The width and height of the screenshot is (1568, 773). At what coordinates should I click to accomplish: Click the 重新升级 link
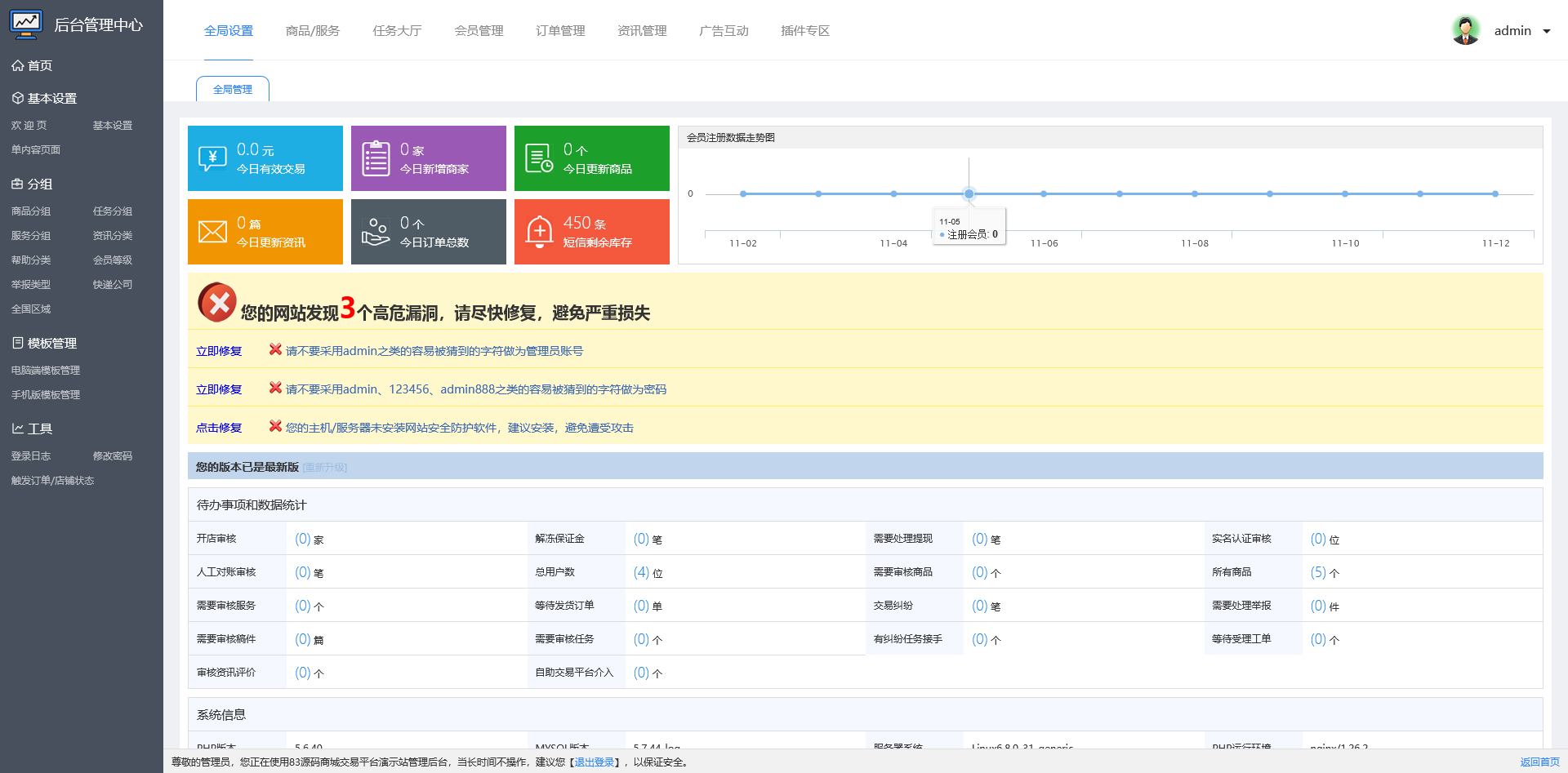(x=325, y=467)
